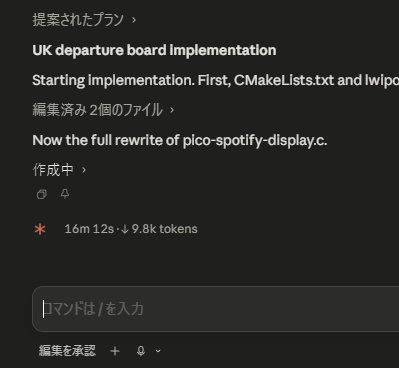Open the dropdown arrow beside microphone
Viewport: 399px width, 368px height.
tap(158, 351)
